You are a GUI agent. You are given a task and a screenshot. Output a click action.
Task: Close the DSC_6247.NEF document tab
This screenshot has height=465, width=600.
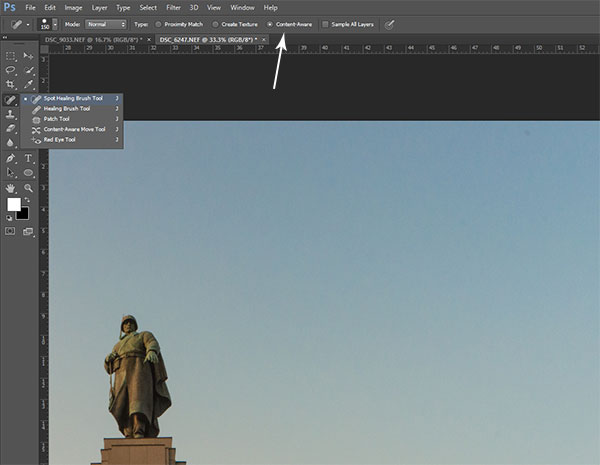coord(263,39)
